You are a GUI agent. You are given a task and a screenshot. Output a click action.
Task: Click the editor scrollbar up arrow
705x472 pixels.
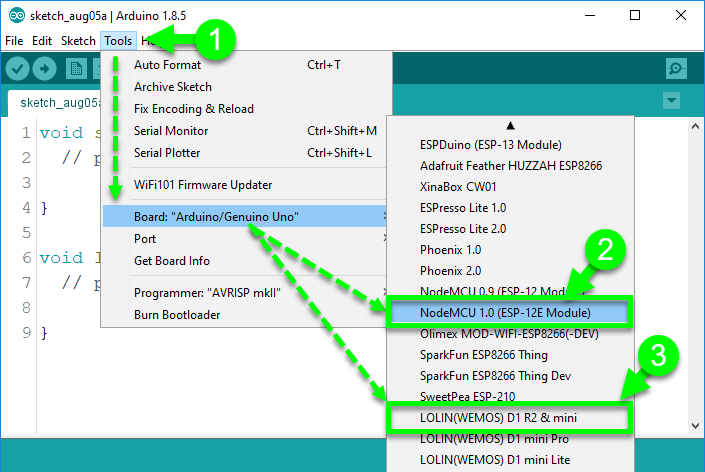pyautogui.click(x=695, y=126)
